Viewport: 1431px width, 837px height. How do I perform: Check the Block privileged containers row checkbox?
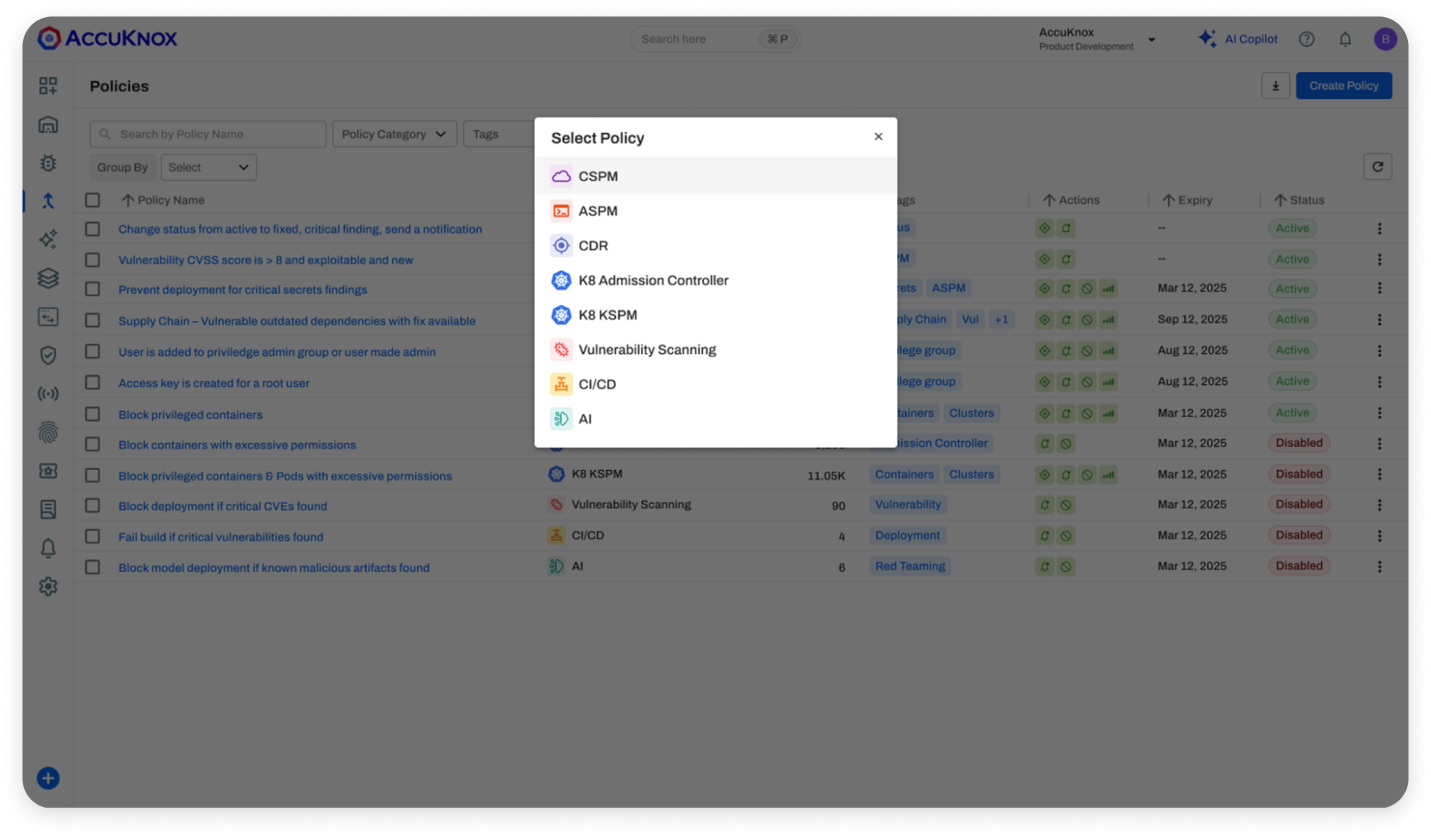[93, 414]
